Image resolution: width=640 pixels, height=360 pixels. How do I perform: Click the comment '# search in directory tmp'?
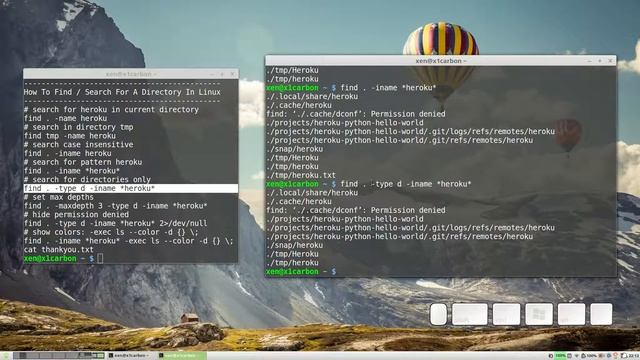coord(78,127)
